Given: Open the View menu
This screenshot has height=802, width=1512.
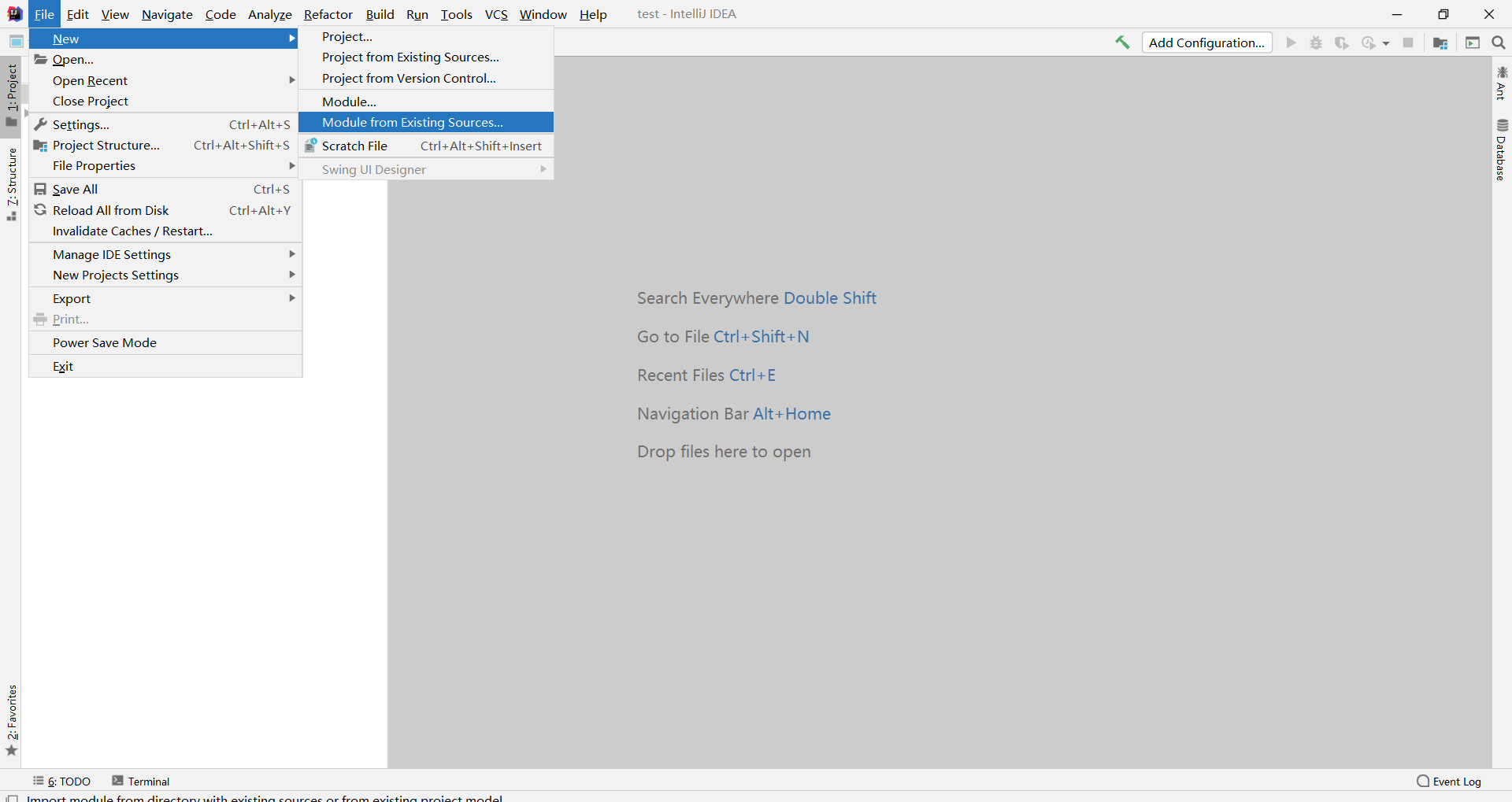Looking at the screenshot, I should 115,14.
